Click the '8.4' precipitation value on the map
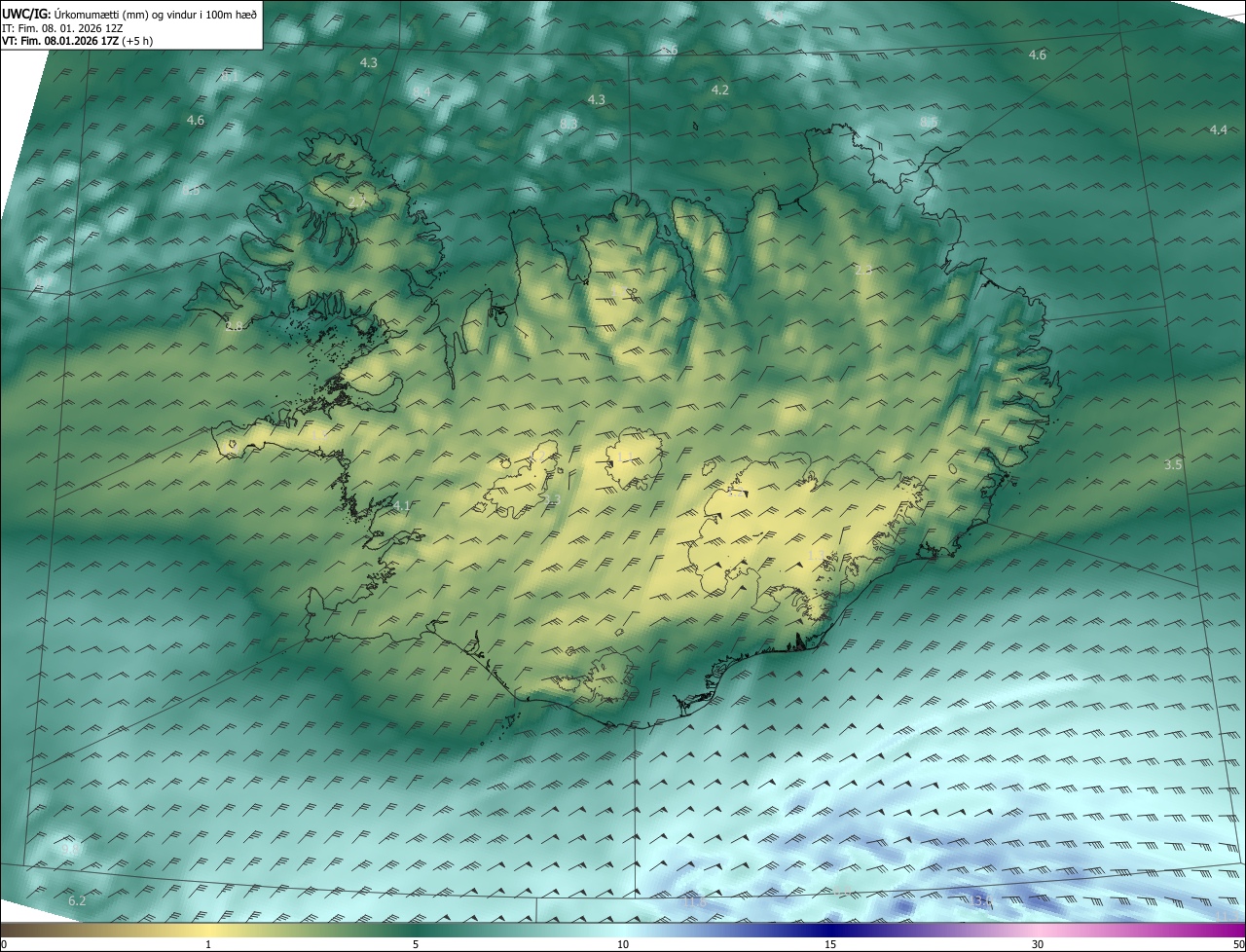Screen dimensions: 1246x952 421,92
